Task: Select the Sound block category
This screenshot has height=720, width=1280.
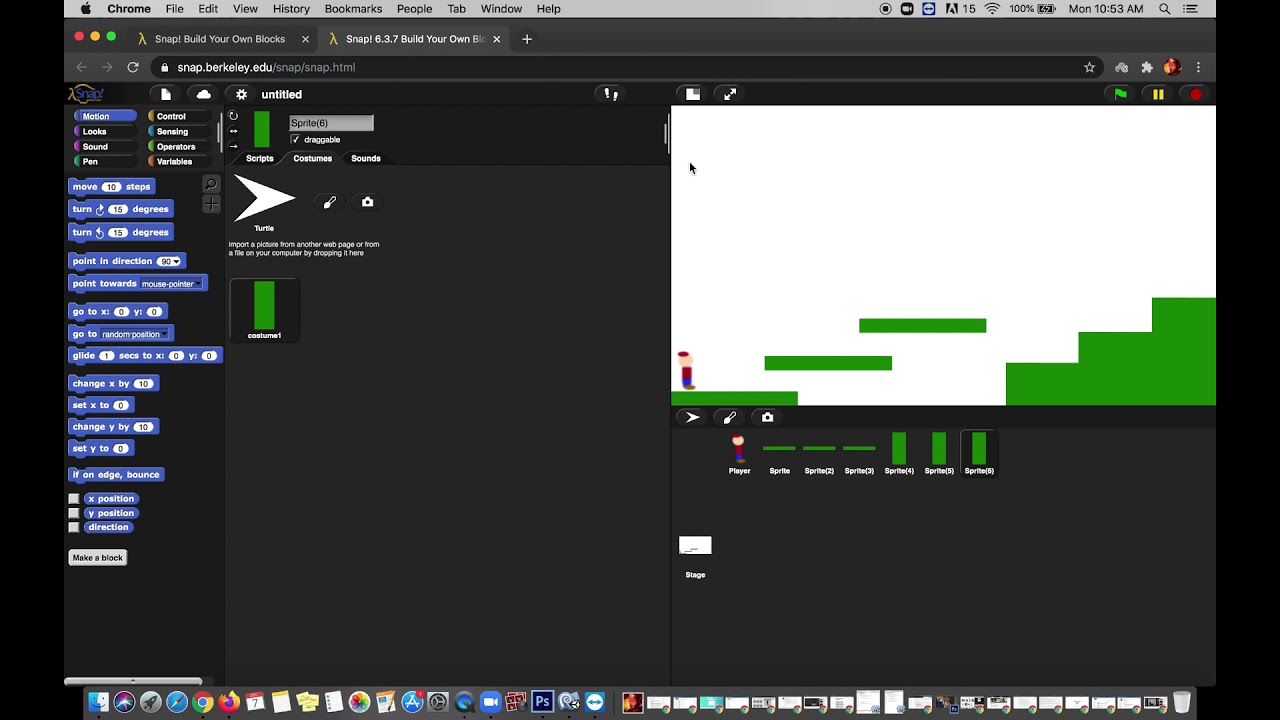Action: coord(104,146)
